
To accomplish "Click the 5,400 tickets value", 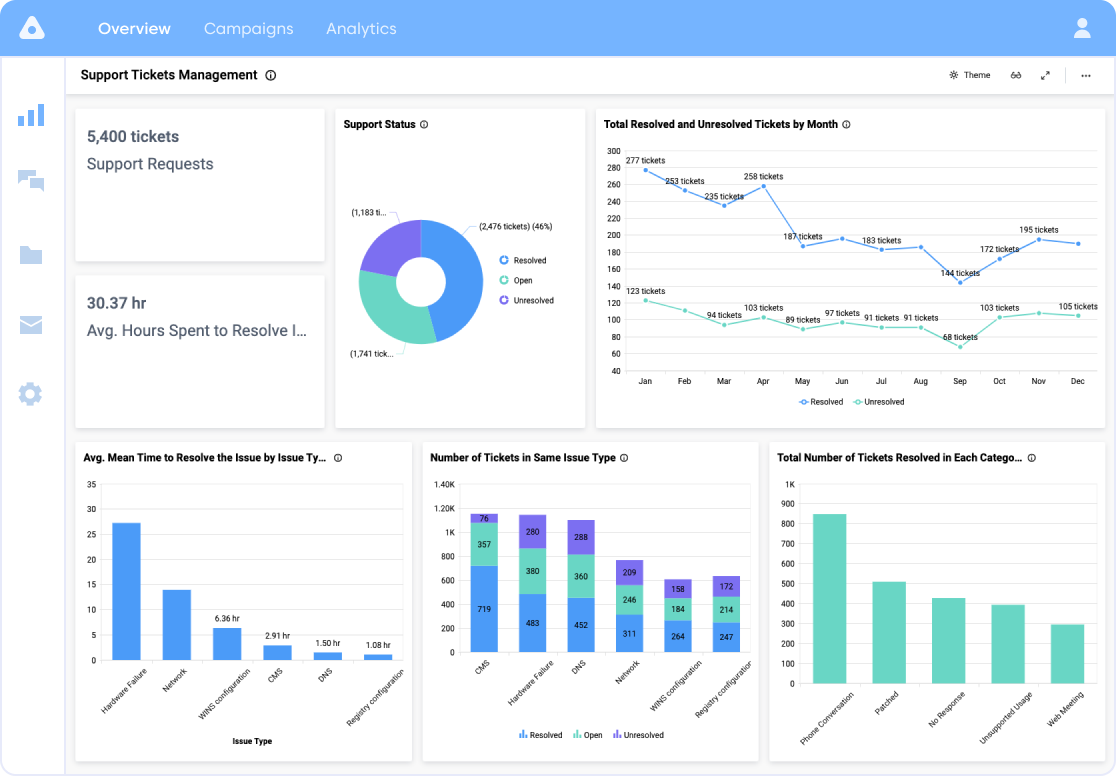I will (x=133, y=137).
